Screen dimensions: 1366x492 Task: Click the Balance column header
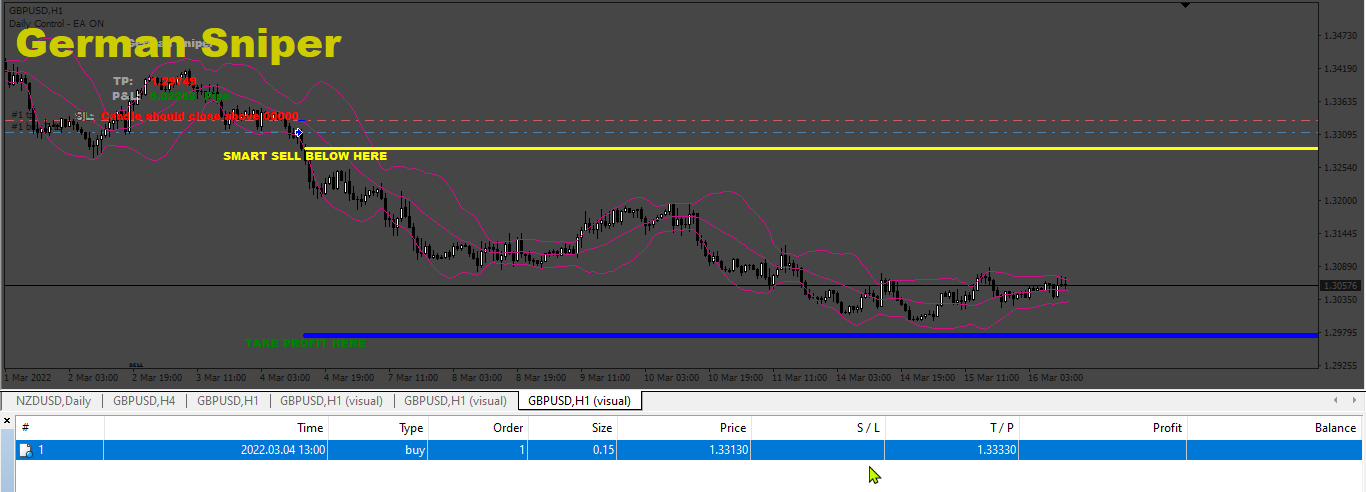click(1275, 427)
